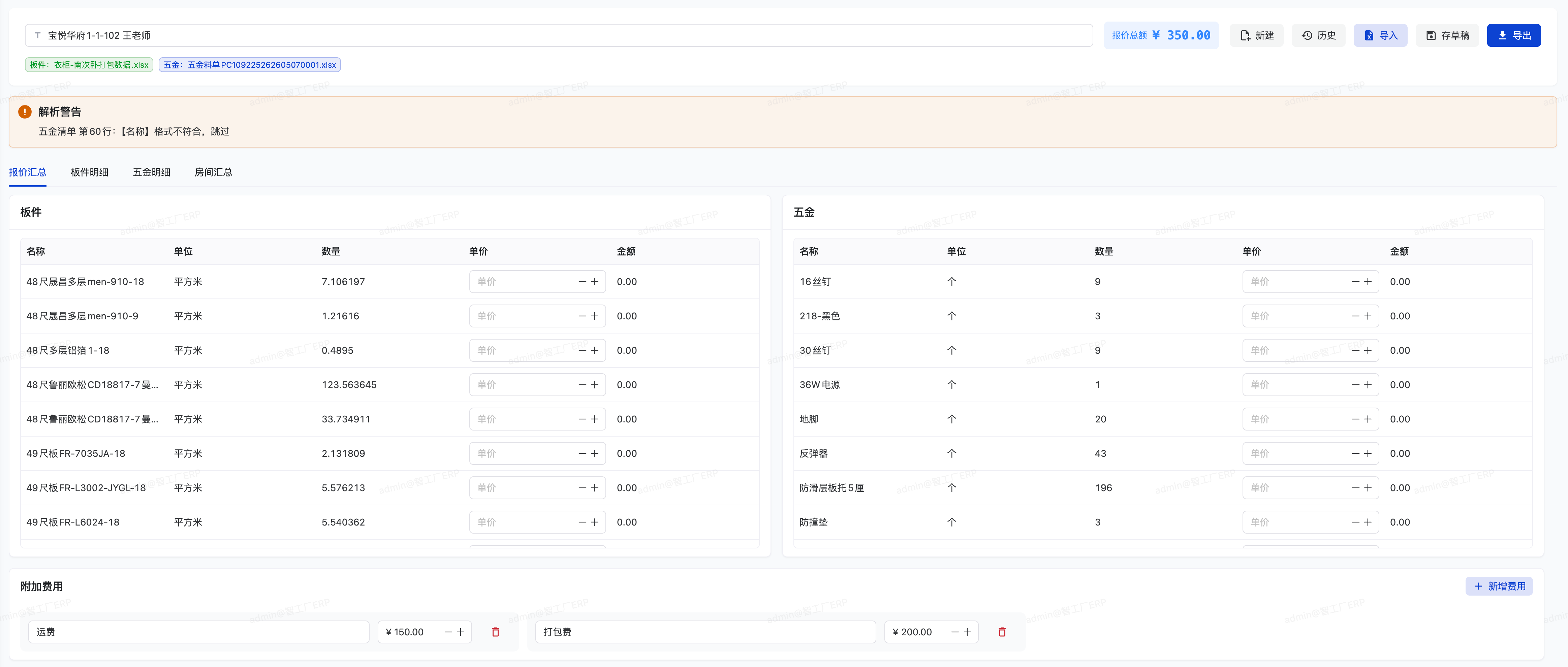Screen dimensions: 1568x667
Task: Increase 运费 amount with plus
Action: click(x=461, y=632)
